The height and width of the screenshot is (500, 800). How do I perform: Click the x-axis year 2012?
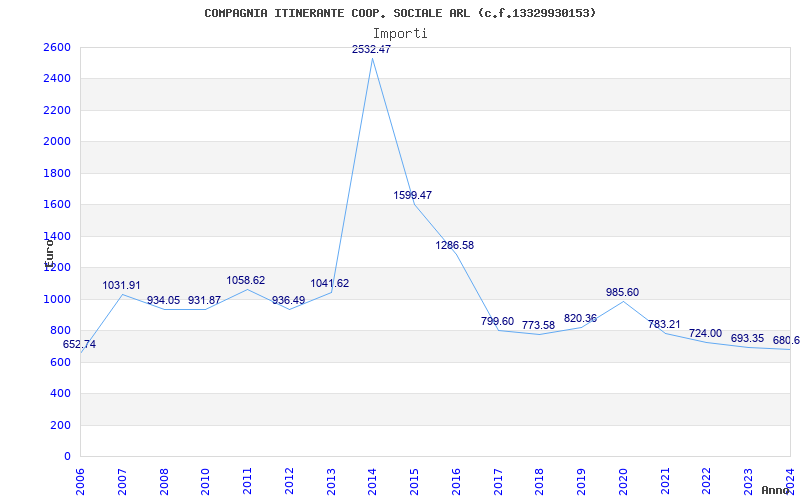tap(289, 482)
